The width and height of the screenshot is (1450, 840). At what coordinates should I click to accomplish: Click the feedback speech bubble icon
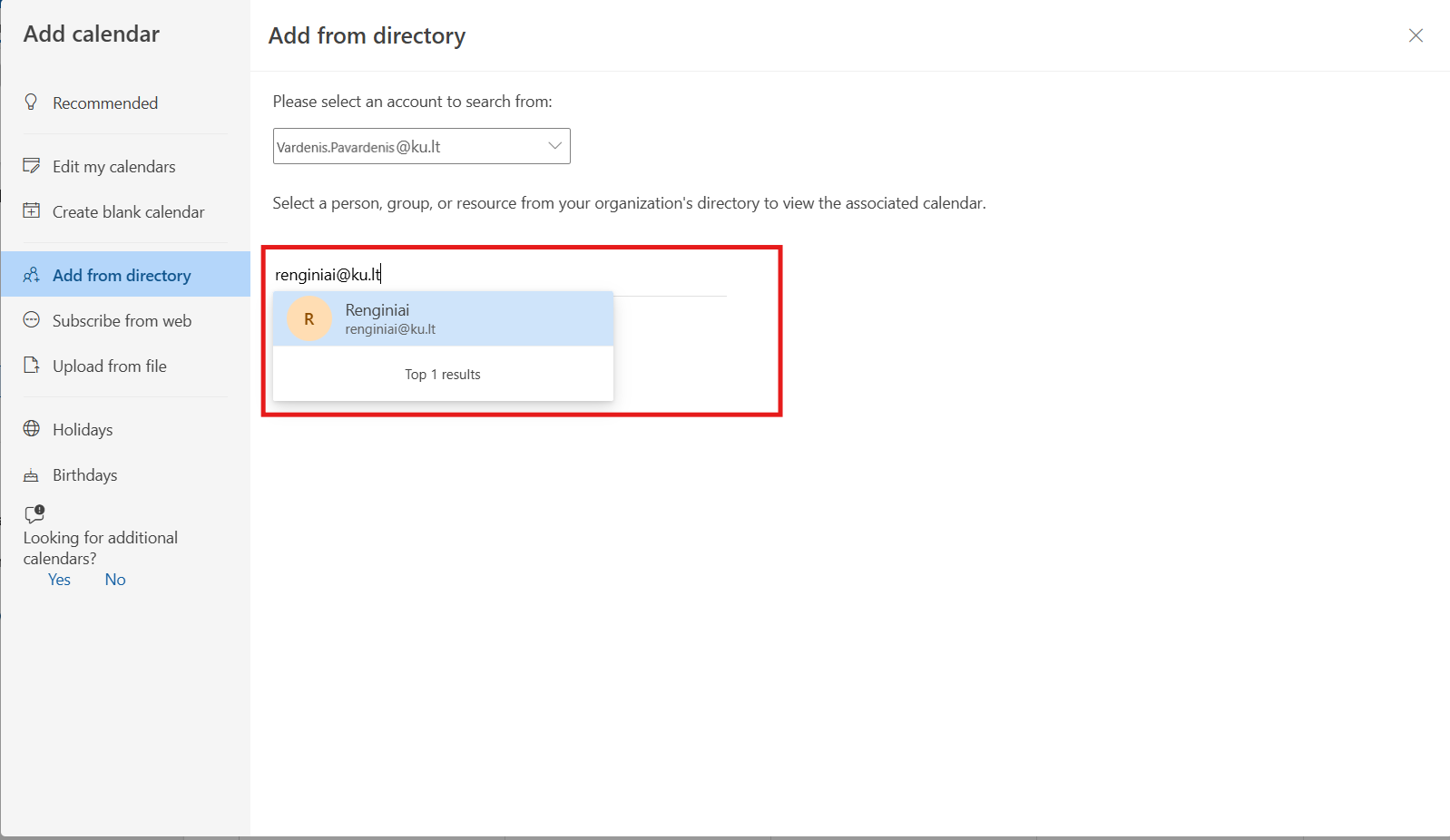(34, 514)
